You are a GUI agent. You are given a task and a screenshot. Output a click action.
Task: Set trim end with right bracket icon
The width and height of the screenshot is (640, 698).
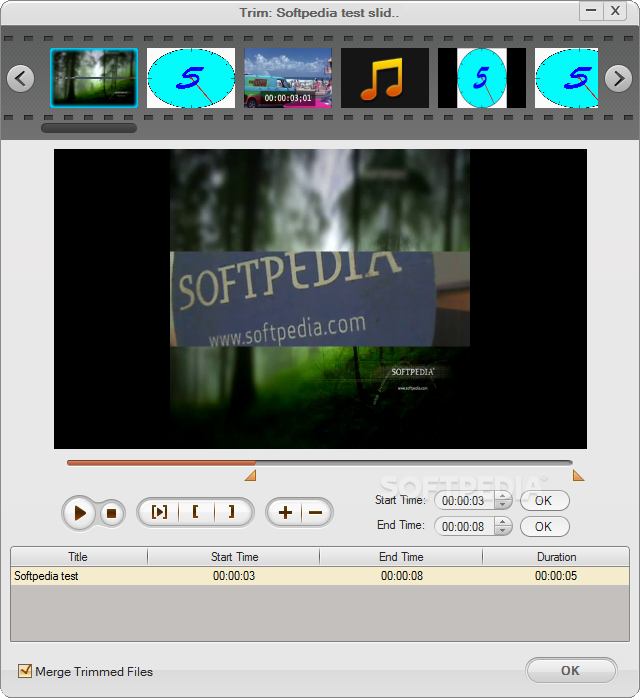pos(231,512)
